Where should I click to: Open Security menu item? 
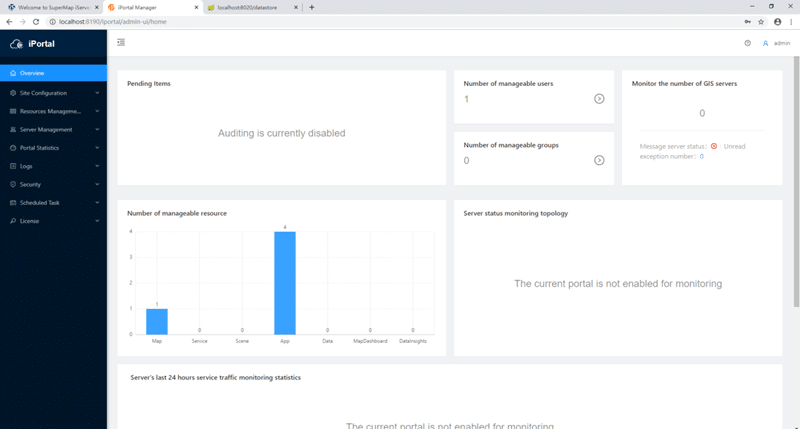(54, 184)
